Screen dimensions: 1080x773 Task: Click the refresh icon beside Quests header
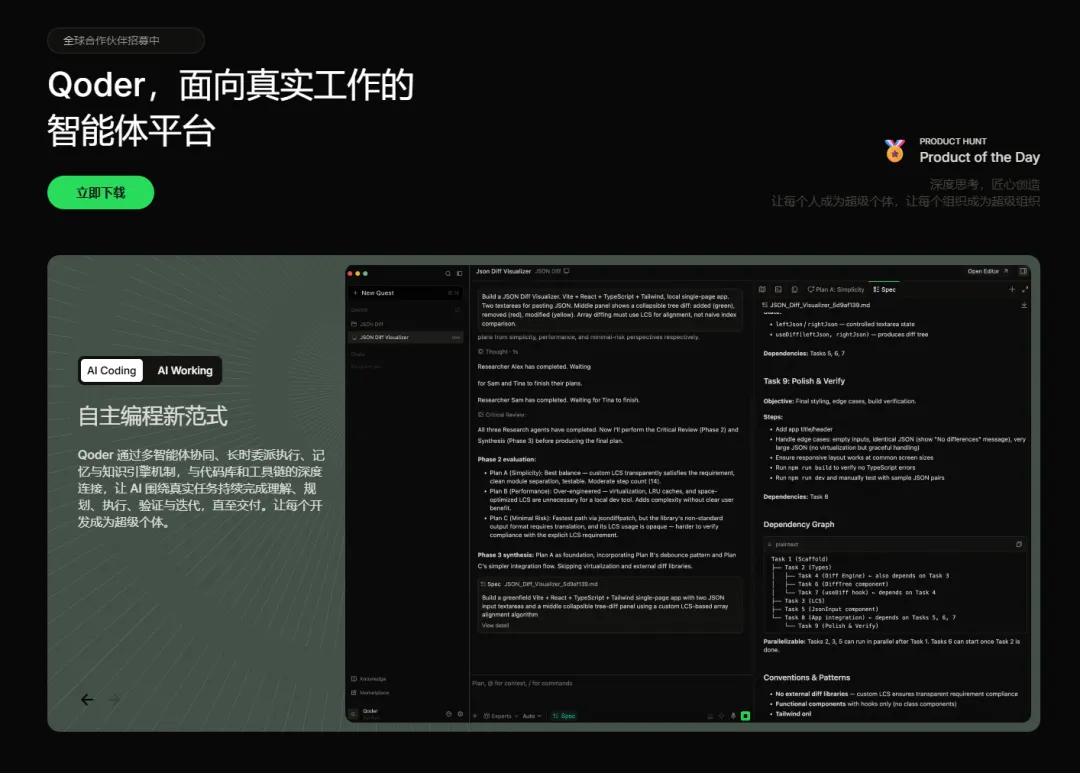(x=457, y=309)
